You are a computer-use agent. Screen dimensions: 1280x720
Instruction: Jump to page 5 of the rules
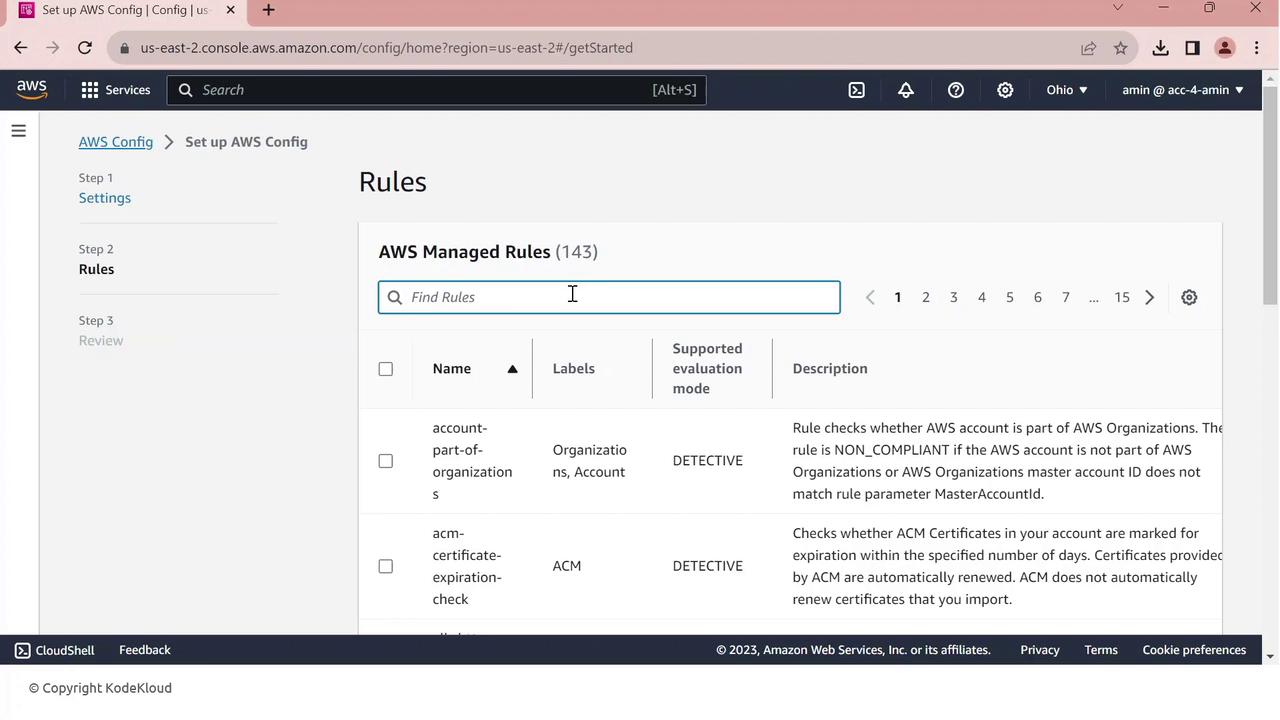point(1010,297)
